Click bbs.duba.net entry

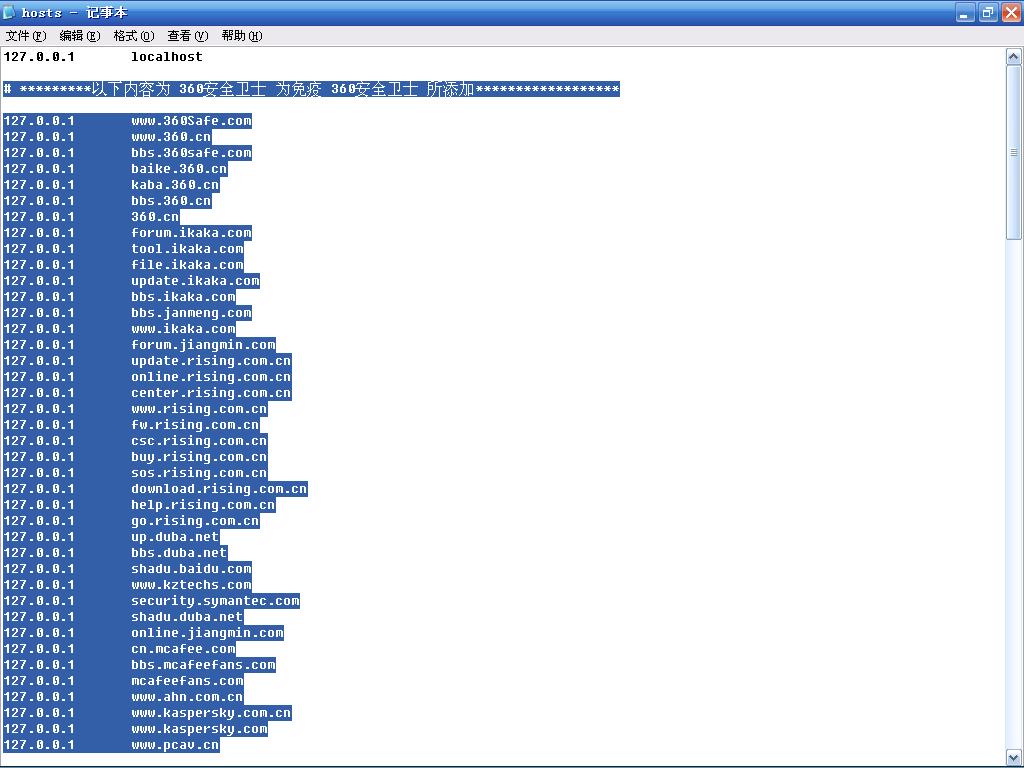pos(179,553)
